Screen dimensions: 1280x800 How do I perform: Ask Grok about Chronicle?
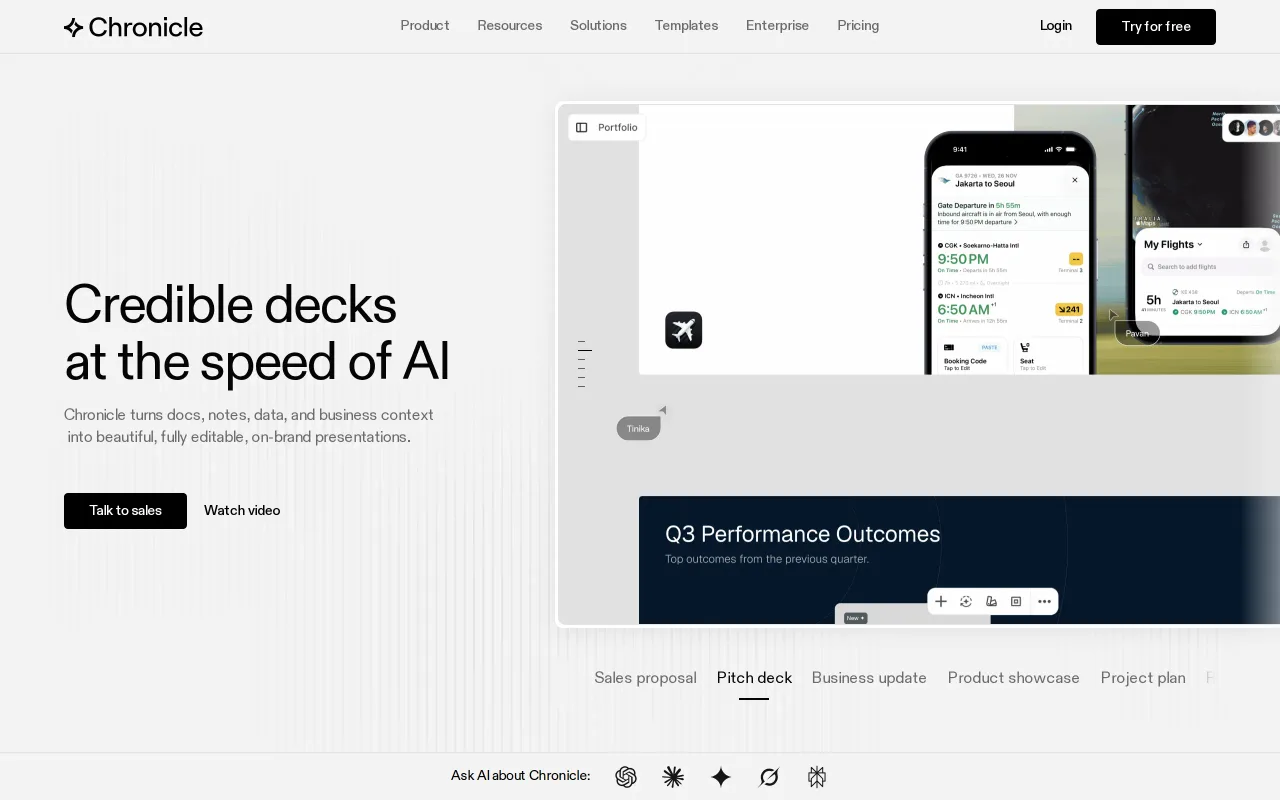tap(769, 777)
